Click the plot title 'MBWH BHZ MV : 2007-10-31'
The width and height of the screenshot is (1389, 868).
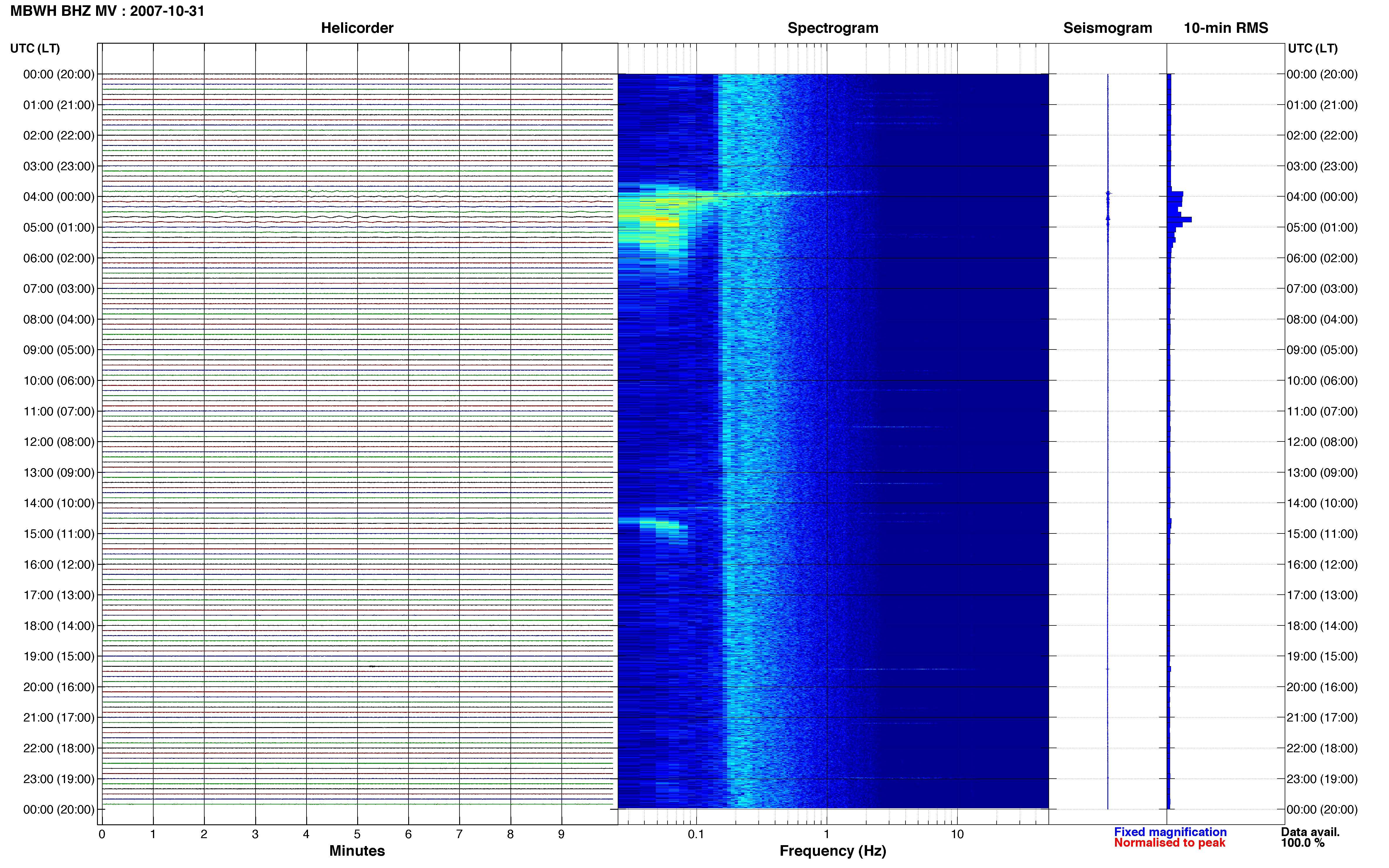(107, 11)
